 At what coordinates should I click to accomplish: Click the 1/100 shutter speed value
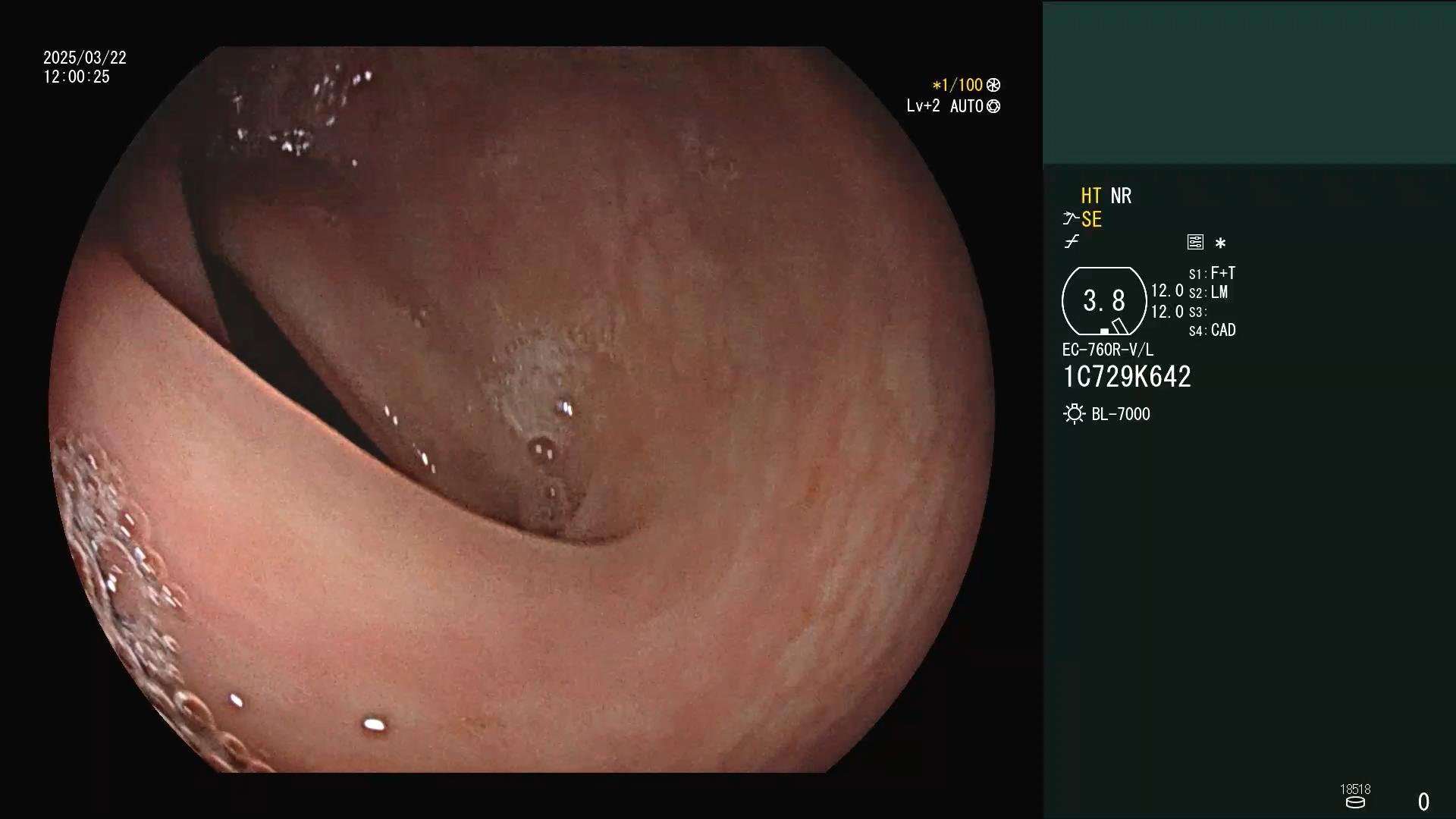pos(957,85)
